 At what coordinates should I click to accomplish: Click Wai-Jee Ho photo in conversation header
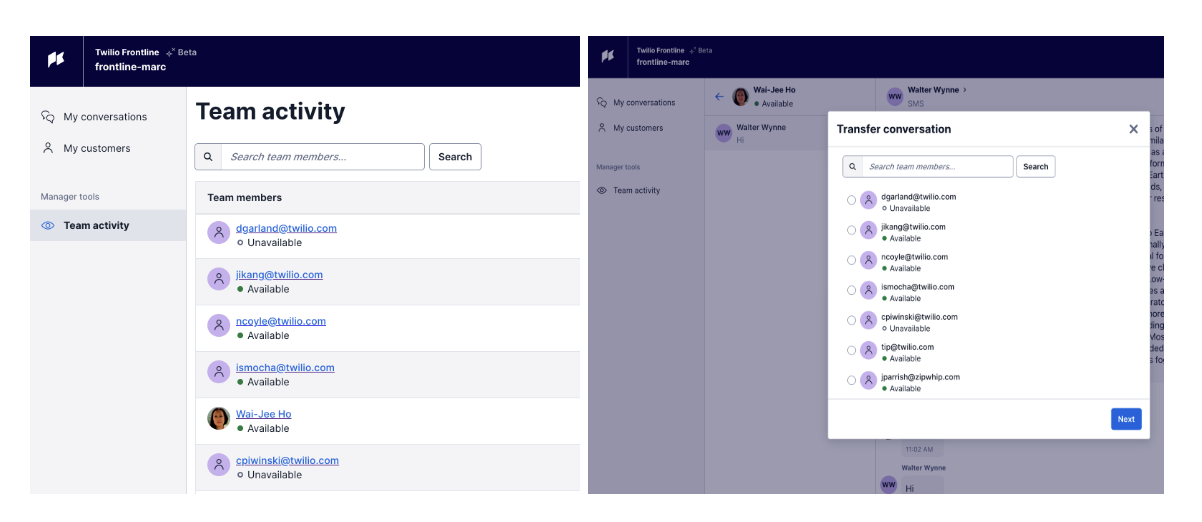[741, 97]
